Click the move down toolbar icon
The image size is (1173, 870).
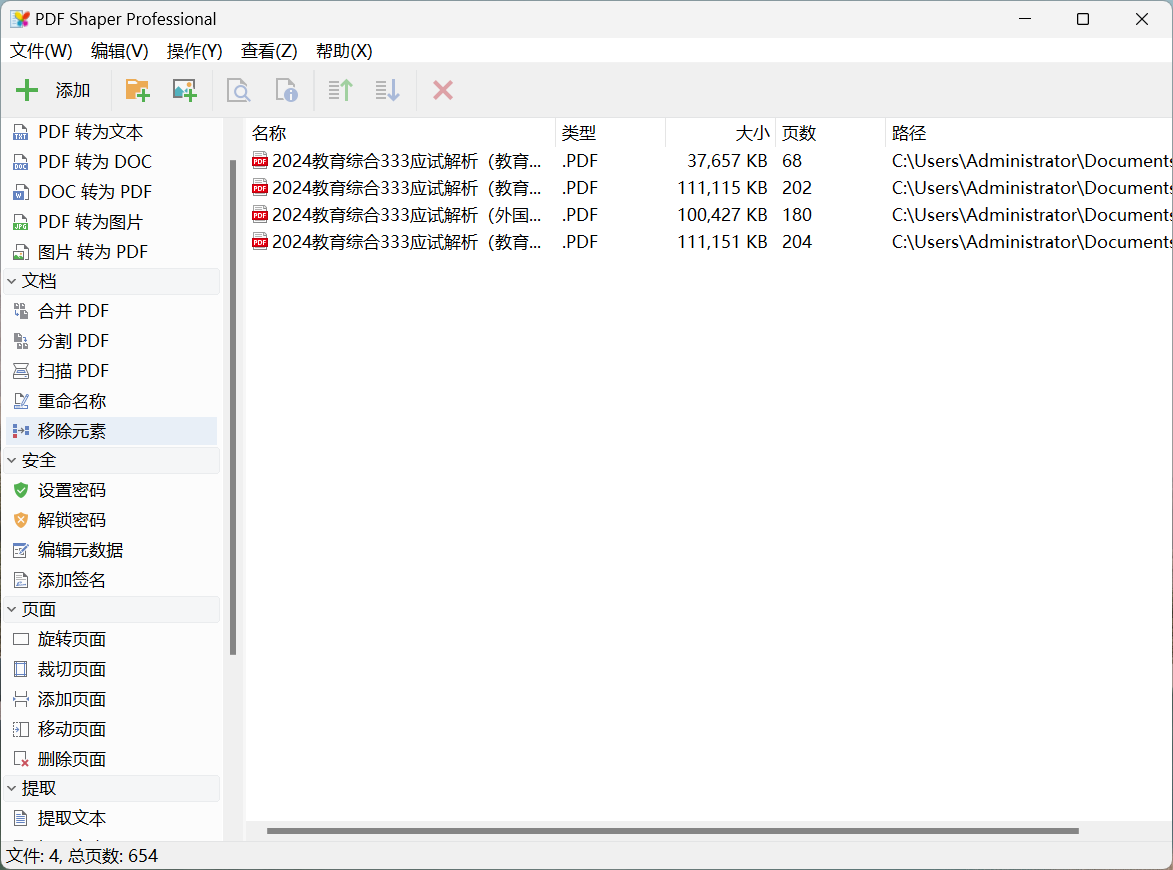[387, 91]
